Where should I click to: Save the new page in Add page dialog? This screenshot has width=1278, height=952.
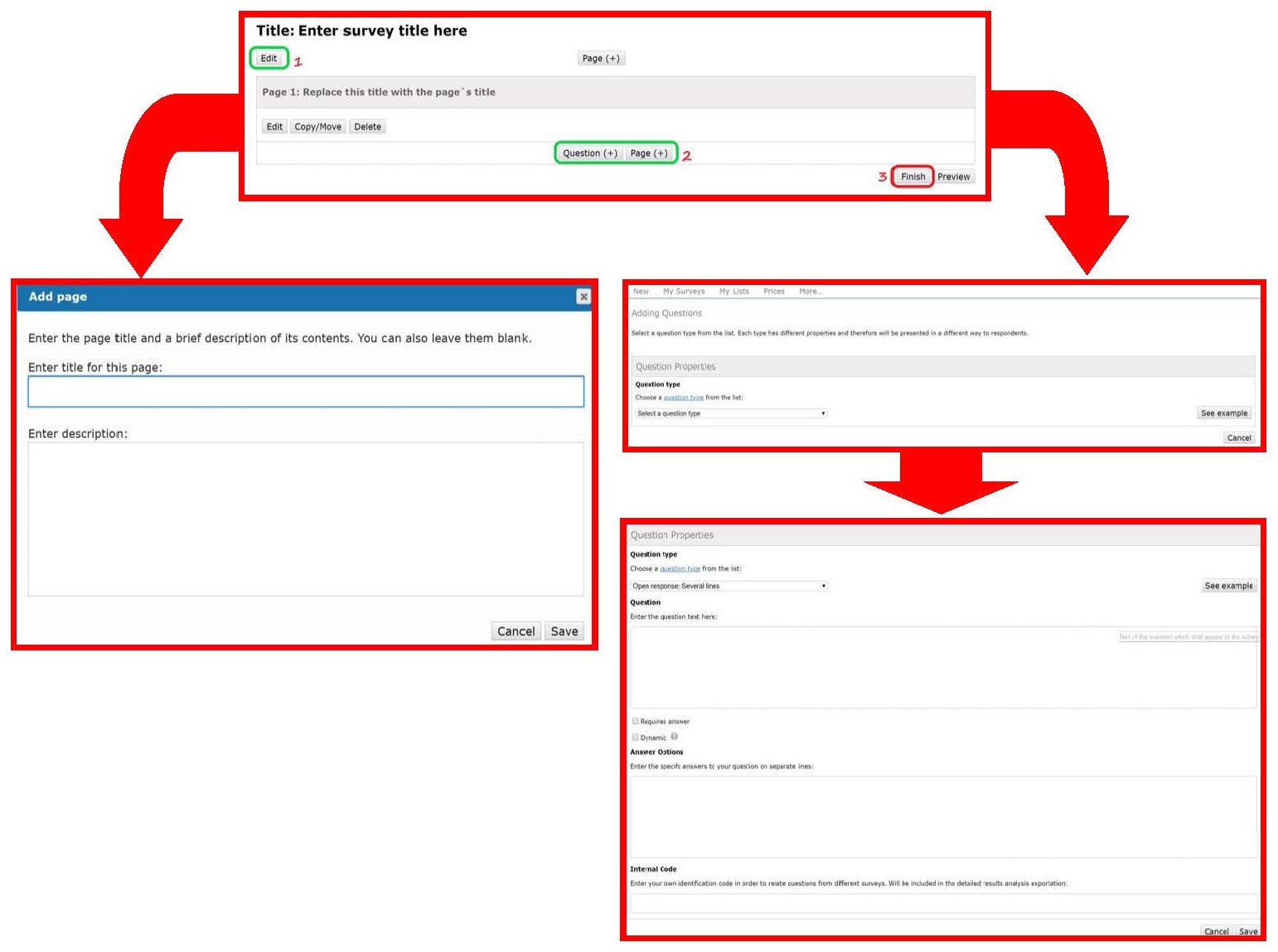click(x=564, y=631)
